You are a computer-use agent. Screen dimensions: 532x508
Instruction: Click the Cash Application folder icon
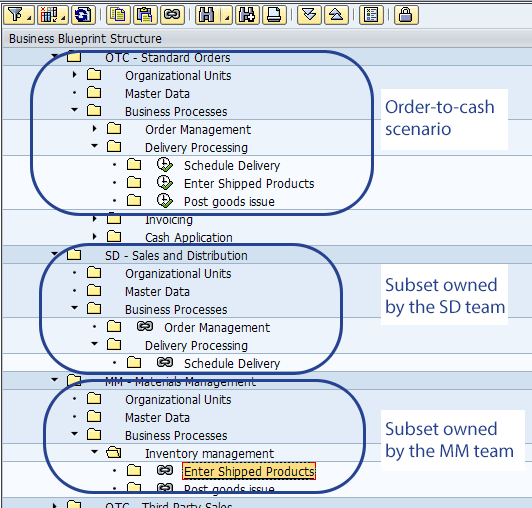(114, 236)
